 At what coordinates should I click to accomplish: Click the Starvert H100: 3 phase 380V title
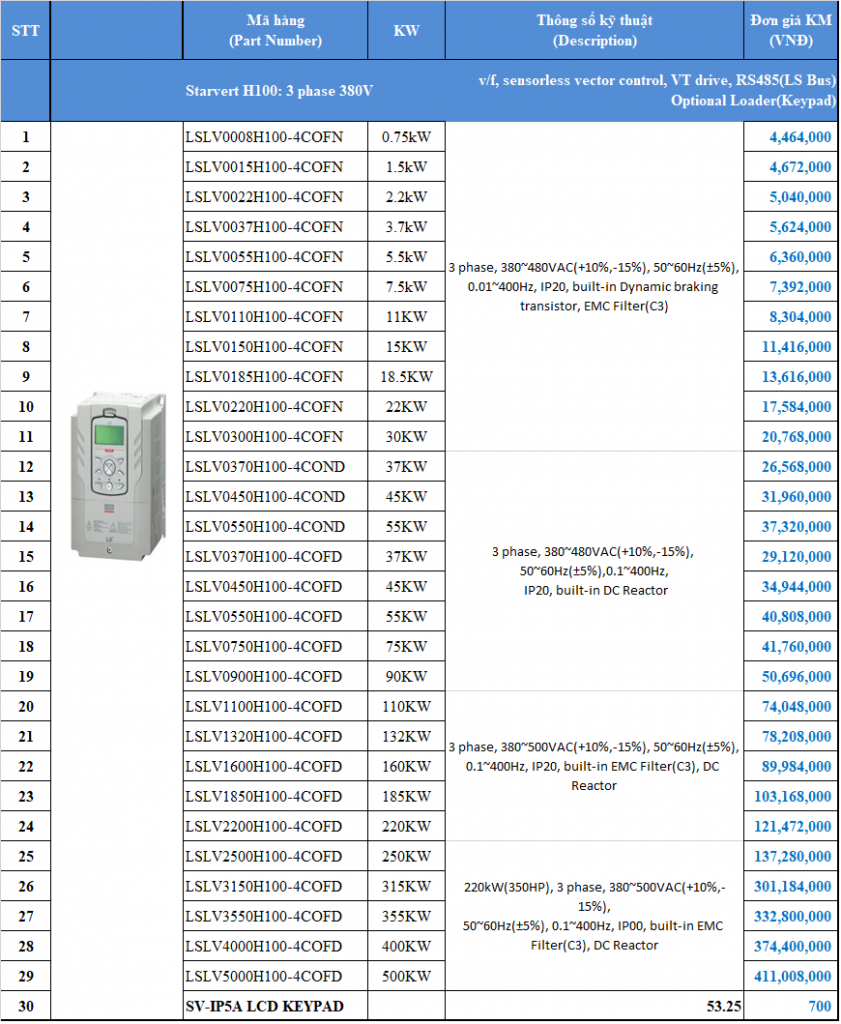(x=279, y=91)
